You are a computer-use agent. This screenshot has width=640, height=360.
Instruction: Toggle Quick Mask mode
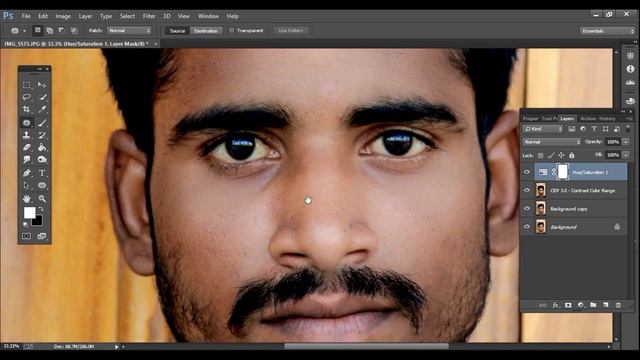coord(27,236)
